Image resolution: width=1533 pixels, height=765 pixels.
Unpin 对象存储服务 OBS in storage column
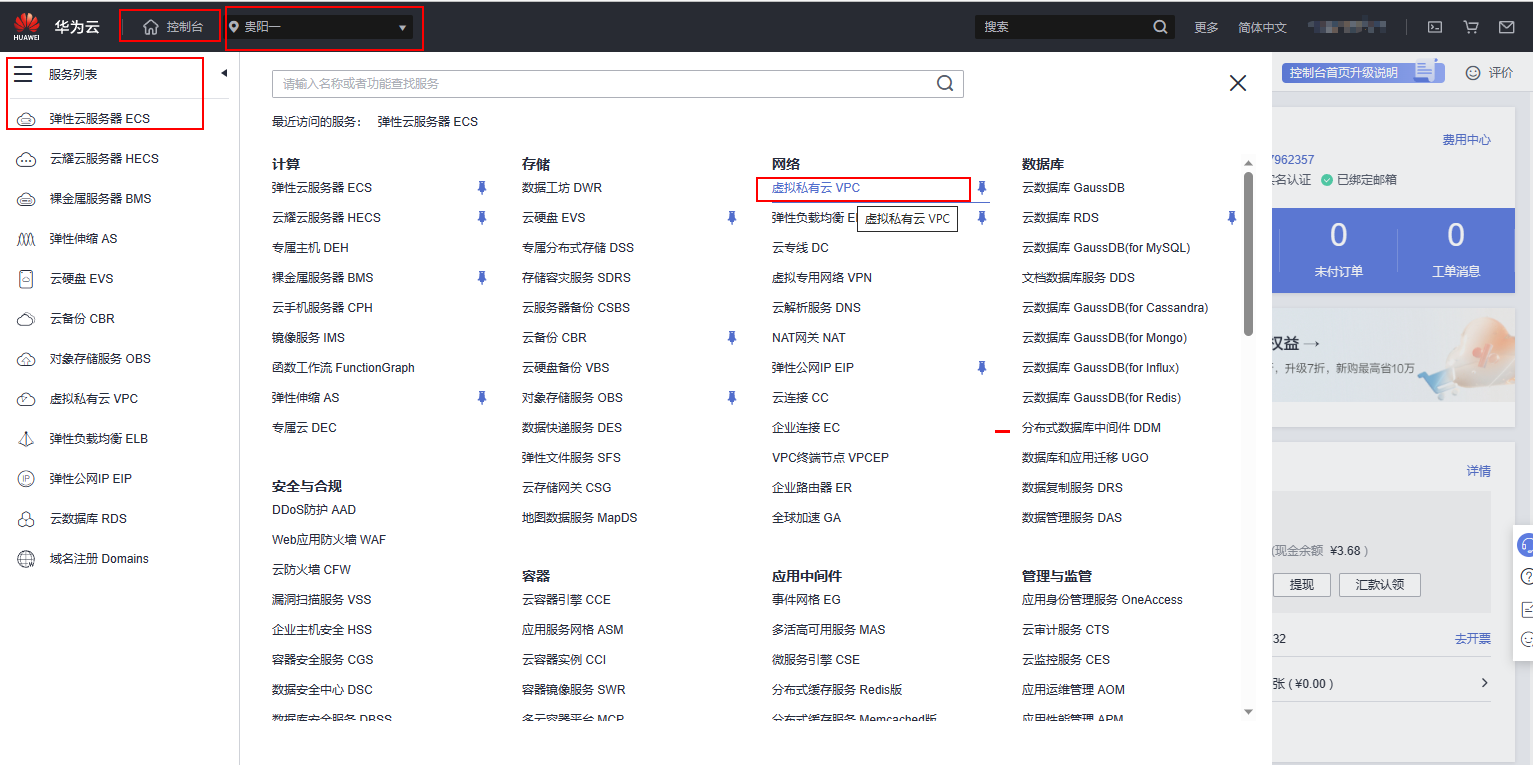[732, 398]
